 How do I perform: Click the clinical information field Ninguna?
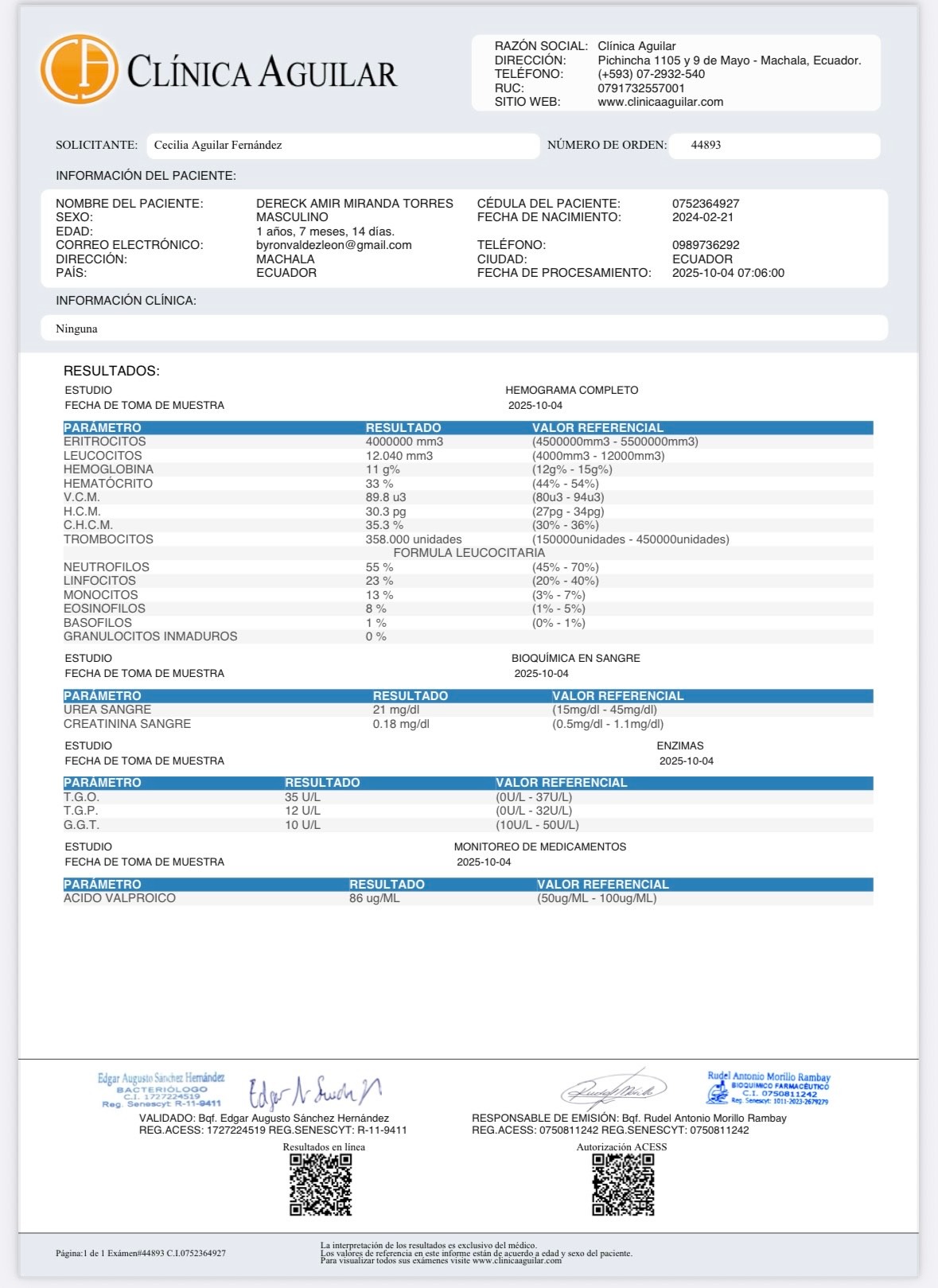click(x=464, y=329)
